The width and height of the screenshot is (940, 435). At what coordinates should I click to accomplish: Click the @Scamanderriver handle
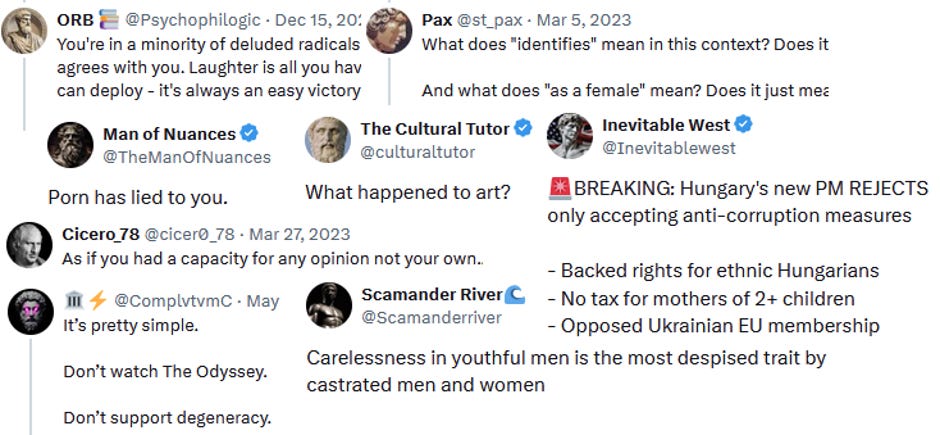pyautogui.click(x=431, y=318)
